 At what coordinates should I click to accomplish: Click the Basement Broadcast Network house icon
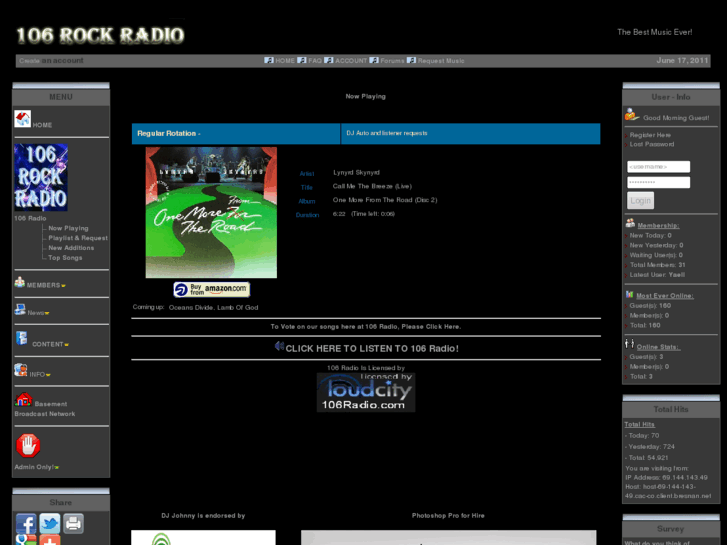(23, 400)
